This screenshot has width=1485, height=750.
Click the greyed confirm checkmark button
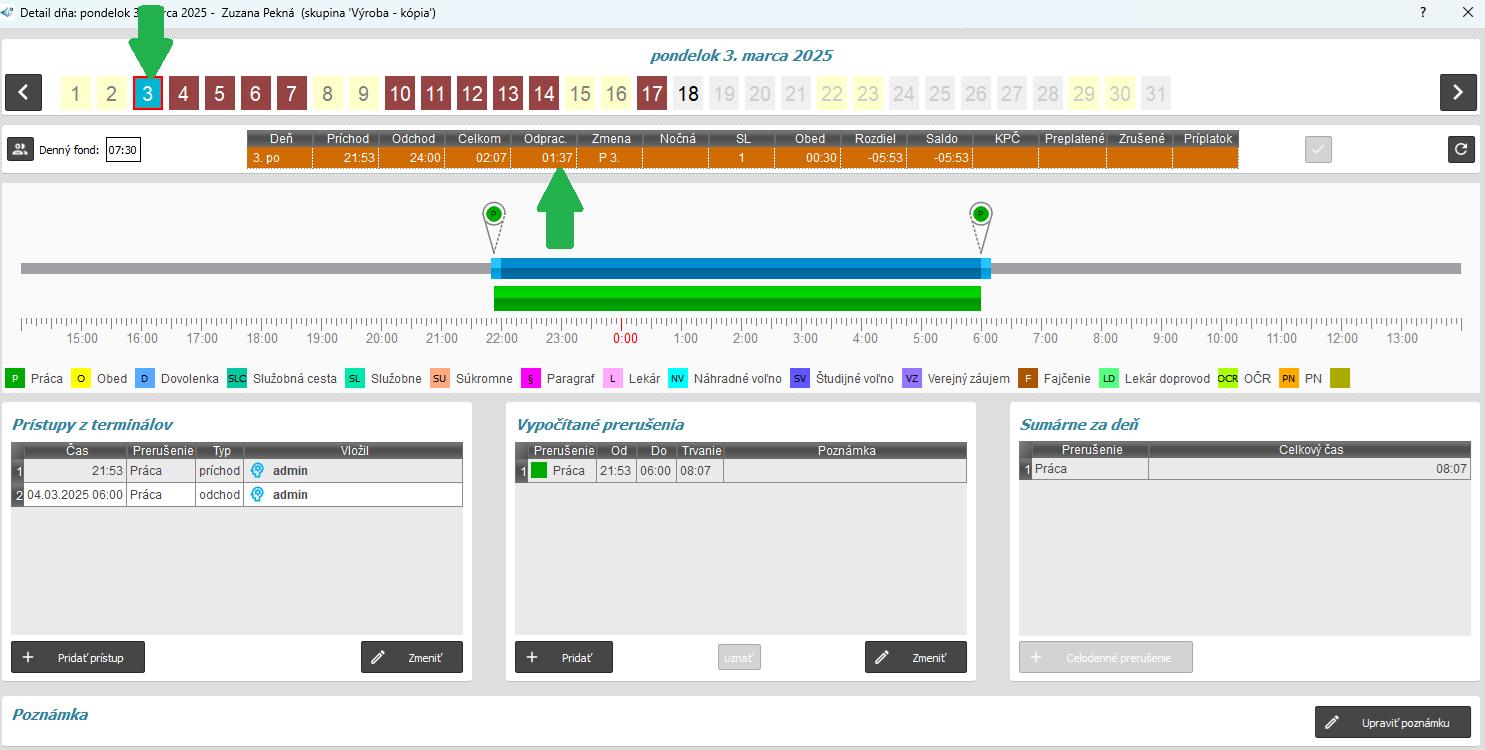[x=1319, y=149]
